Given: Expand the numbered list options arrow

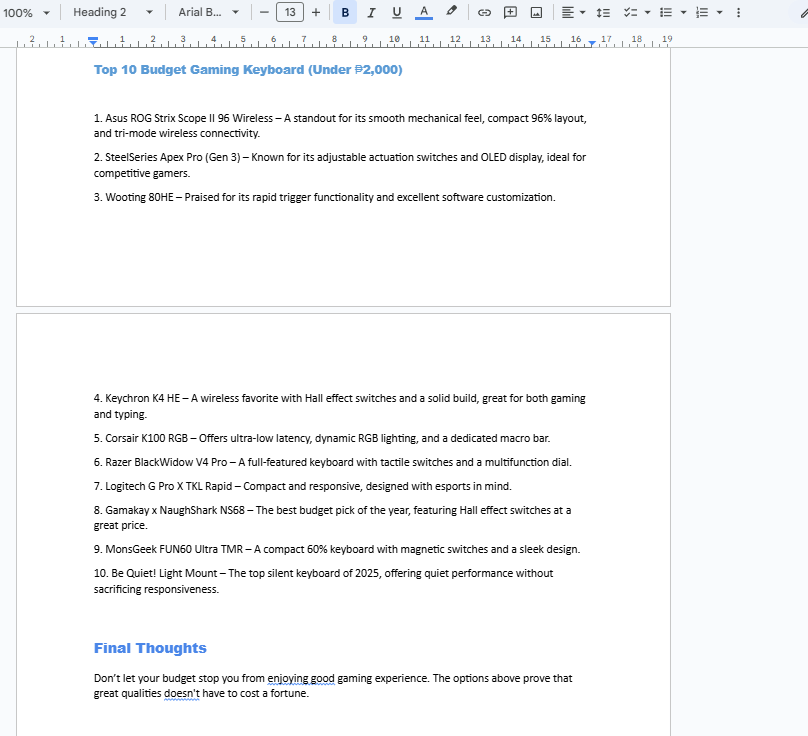Looking at the screenshot, I should pyautogui.click(x=719, y=12).
